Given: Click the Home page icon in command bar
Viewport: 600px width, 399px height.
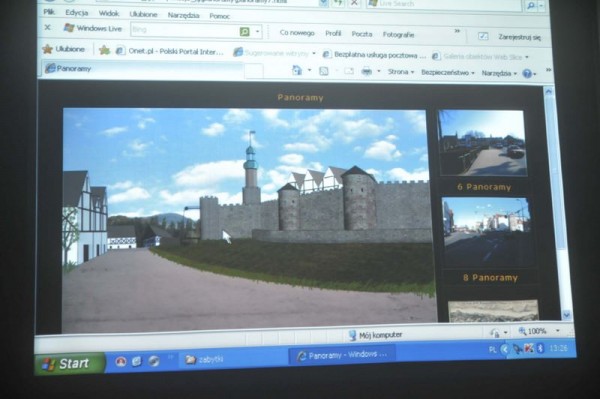Looking at the screenshot, I should pos(297,70).
